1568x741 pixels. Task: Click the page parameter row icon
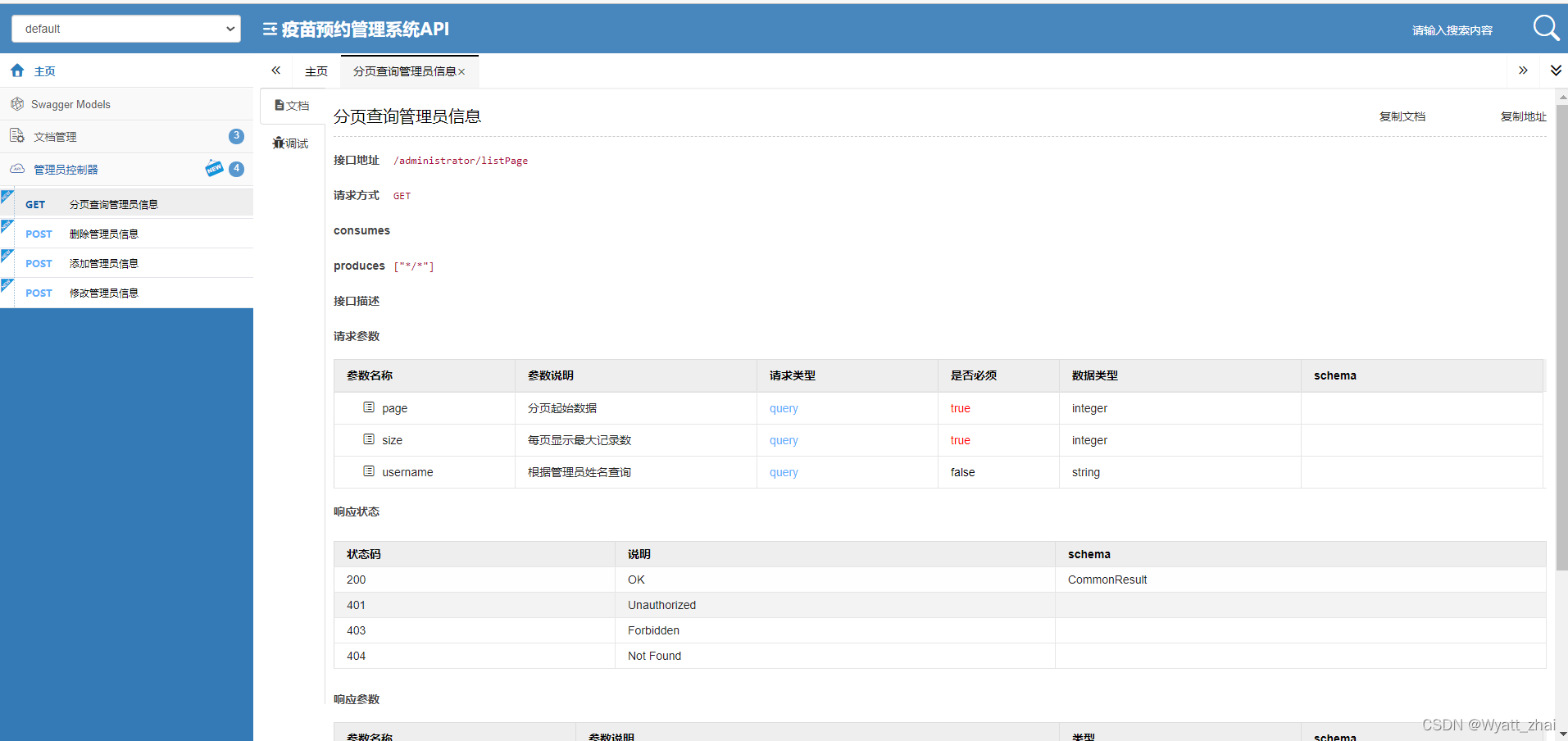tap(369, 407)
